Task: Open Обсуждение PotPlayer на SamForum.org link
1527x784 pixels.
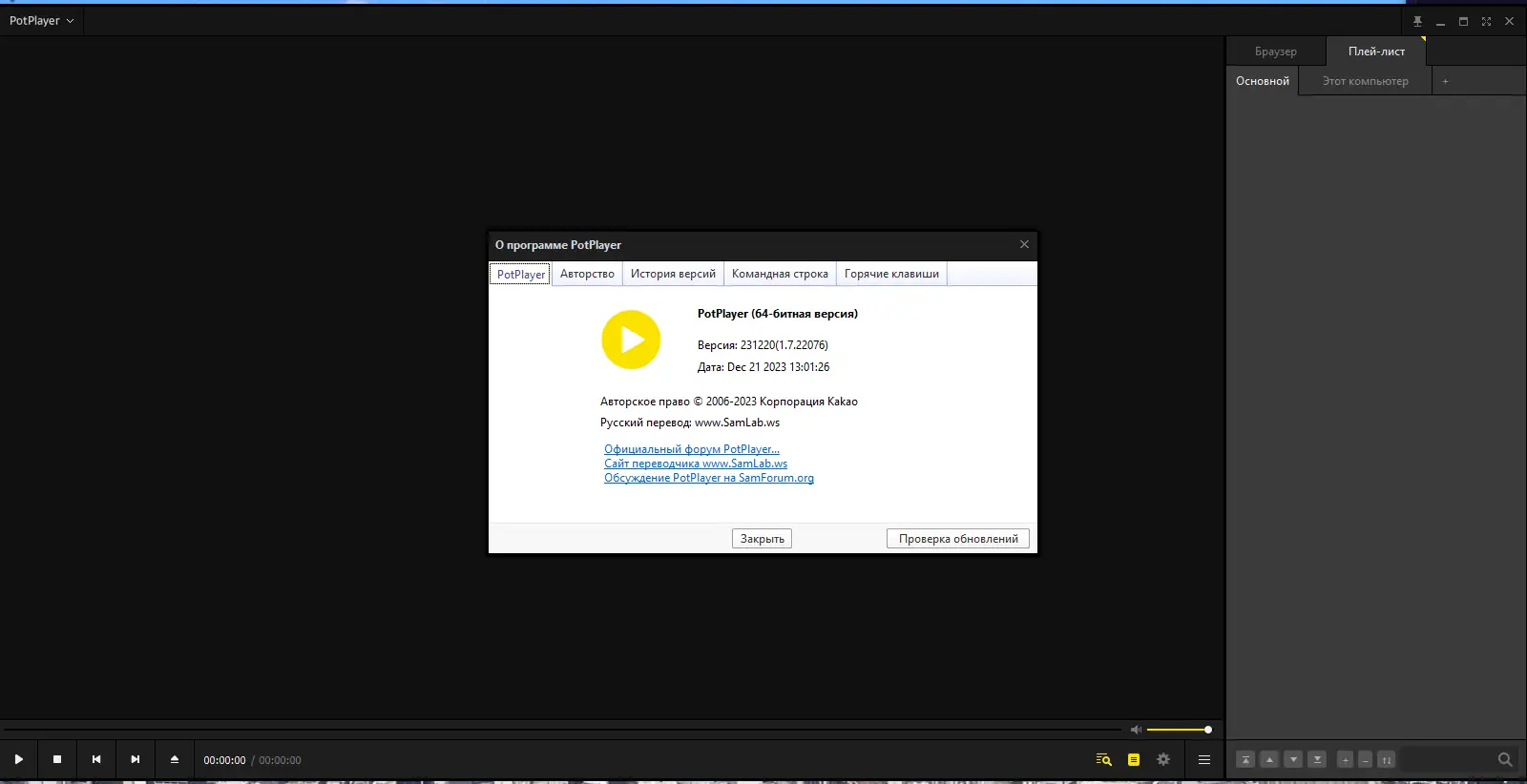Action: click(709, 478)
